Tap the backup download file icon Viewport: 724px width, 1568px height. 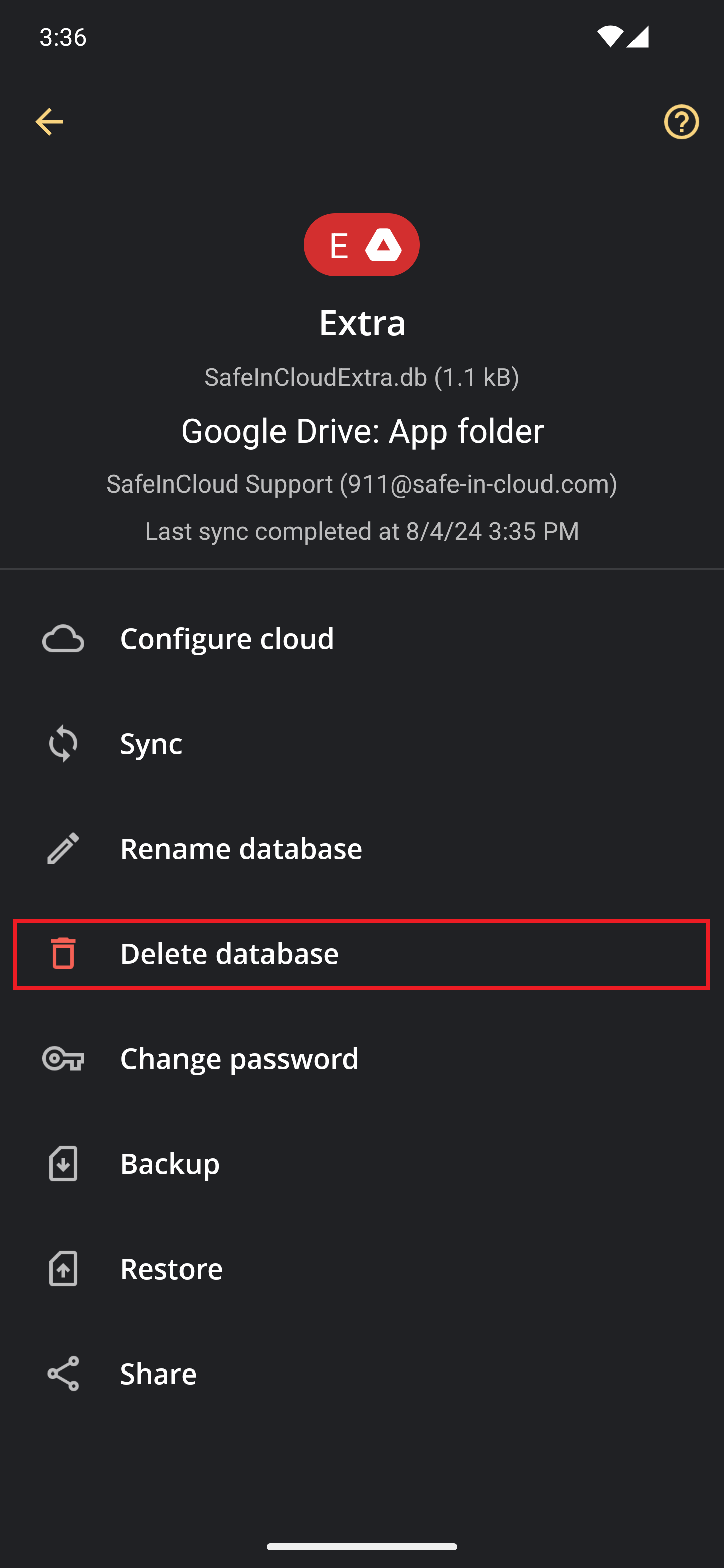click(x=63, y=1164)
